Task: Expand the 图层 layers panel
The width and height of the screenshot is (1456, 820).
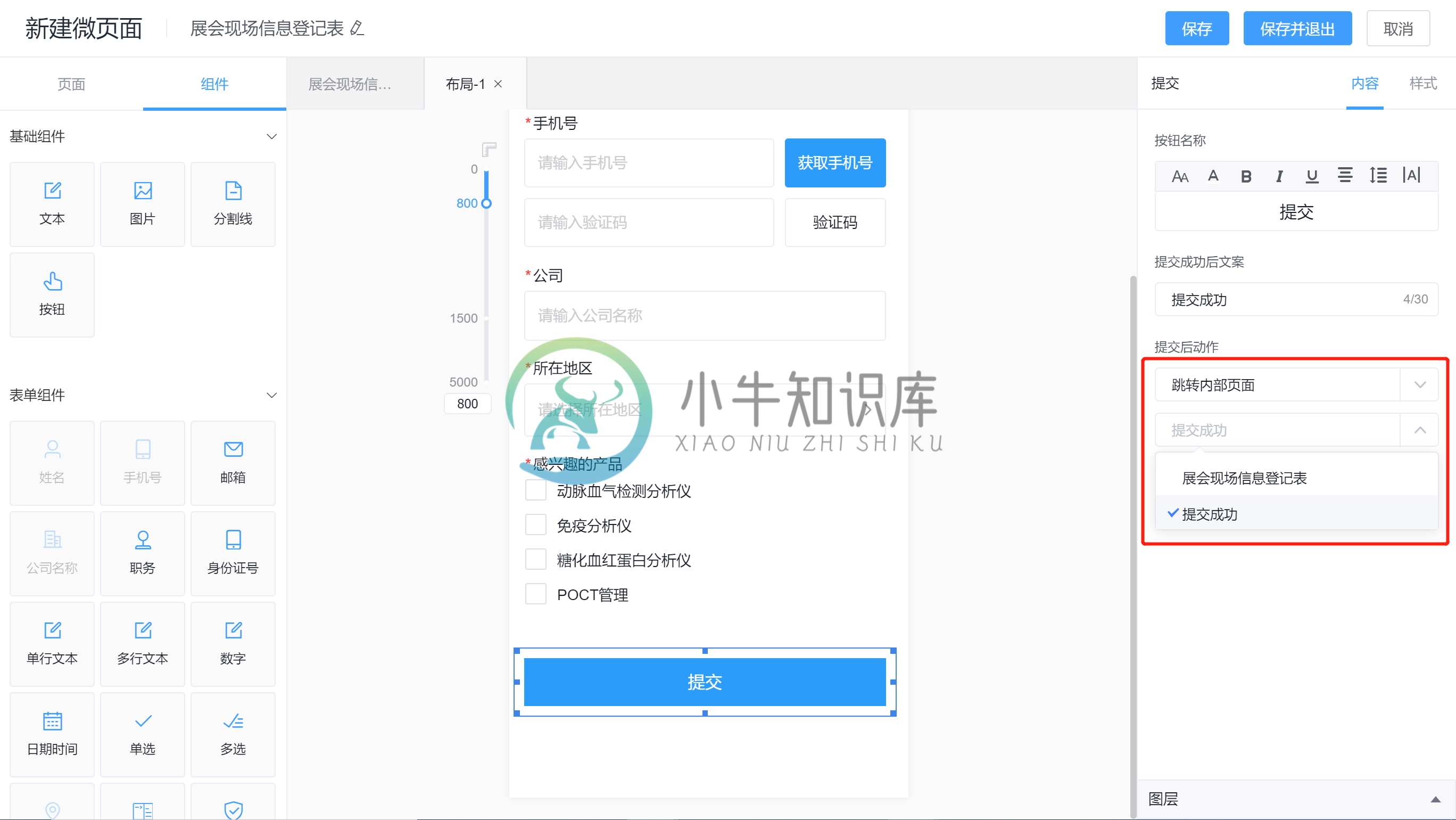Action: (1435, 799)
